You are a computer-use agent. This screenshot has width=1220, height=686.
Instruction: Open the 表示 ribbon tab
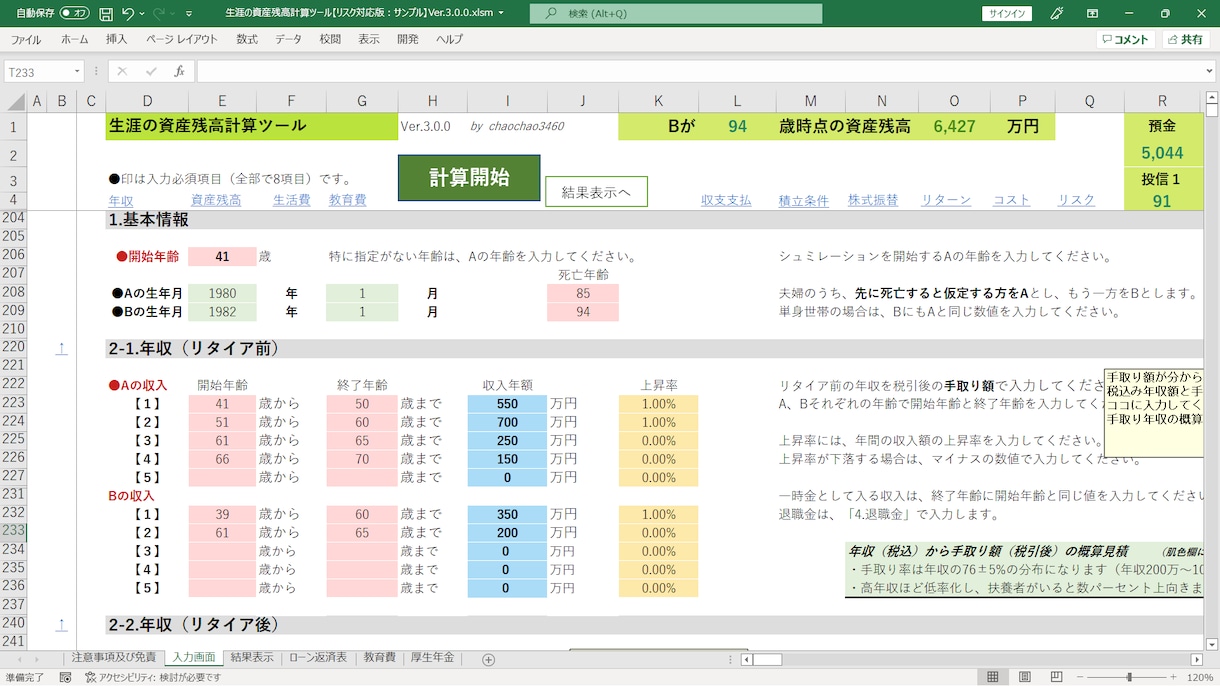coord(369,39)
